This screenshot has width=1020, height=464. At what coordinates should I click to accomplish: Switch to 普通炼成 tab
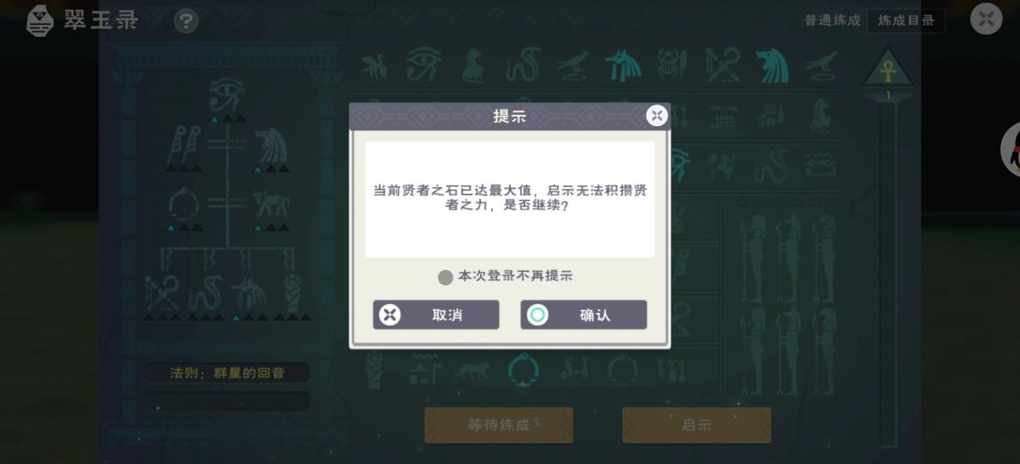pos(832,20)
